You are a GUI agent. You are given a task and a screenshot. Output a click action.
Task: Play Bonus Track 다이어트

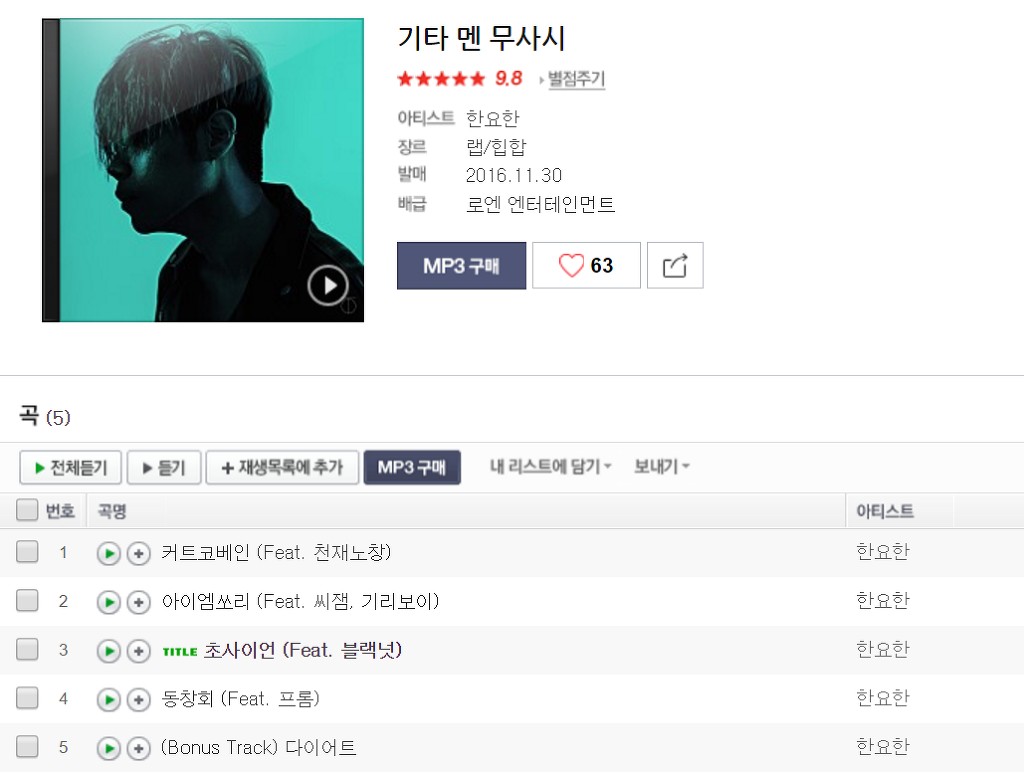(x=108, y=748)
